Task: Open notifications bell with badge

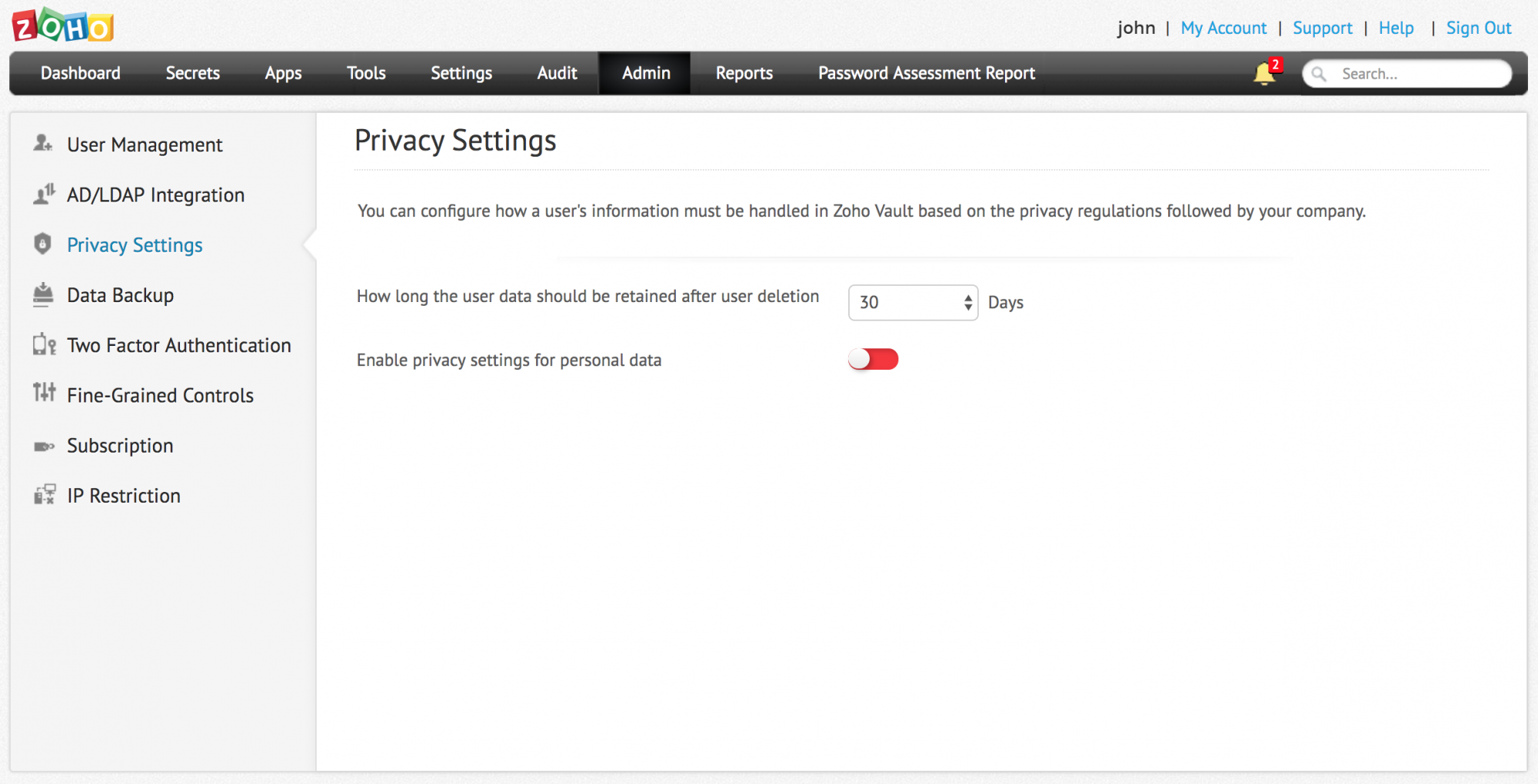Action: [1264, 74]
